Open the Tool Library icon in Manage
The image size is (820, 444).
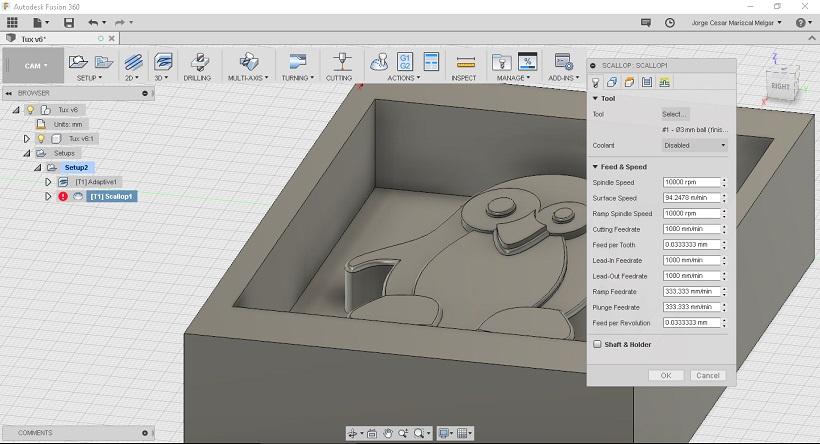click(502, 62)
